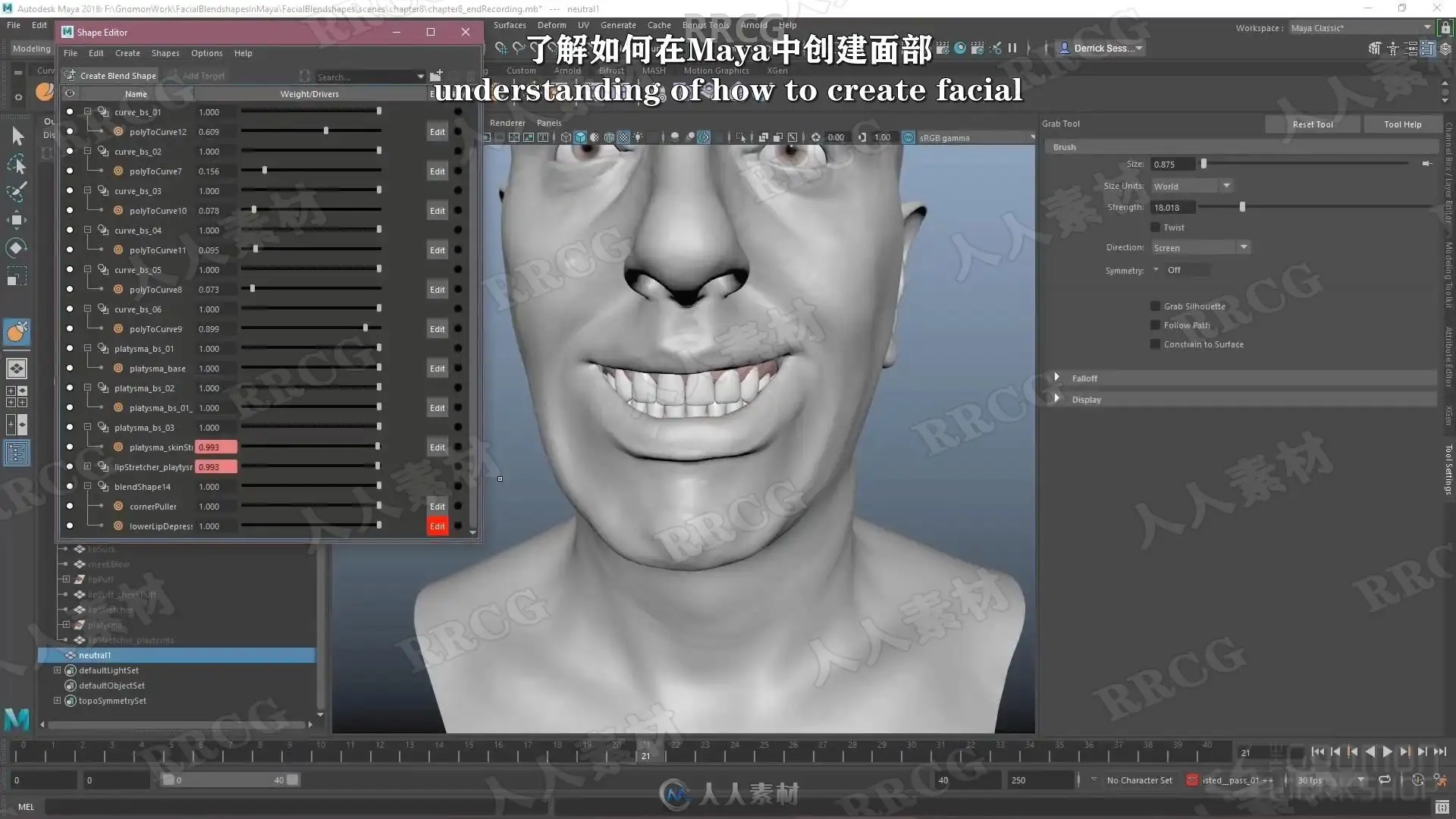Collapse the platysma_bs_01 group

(87, 348)
